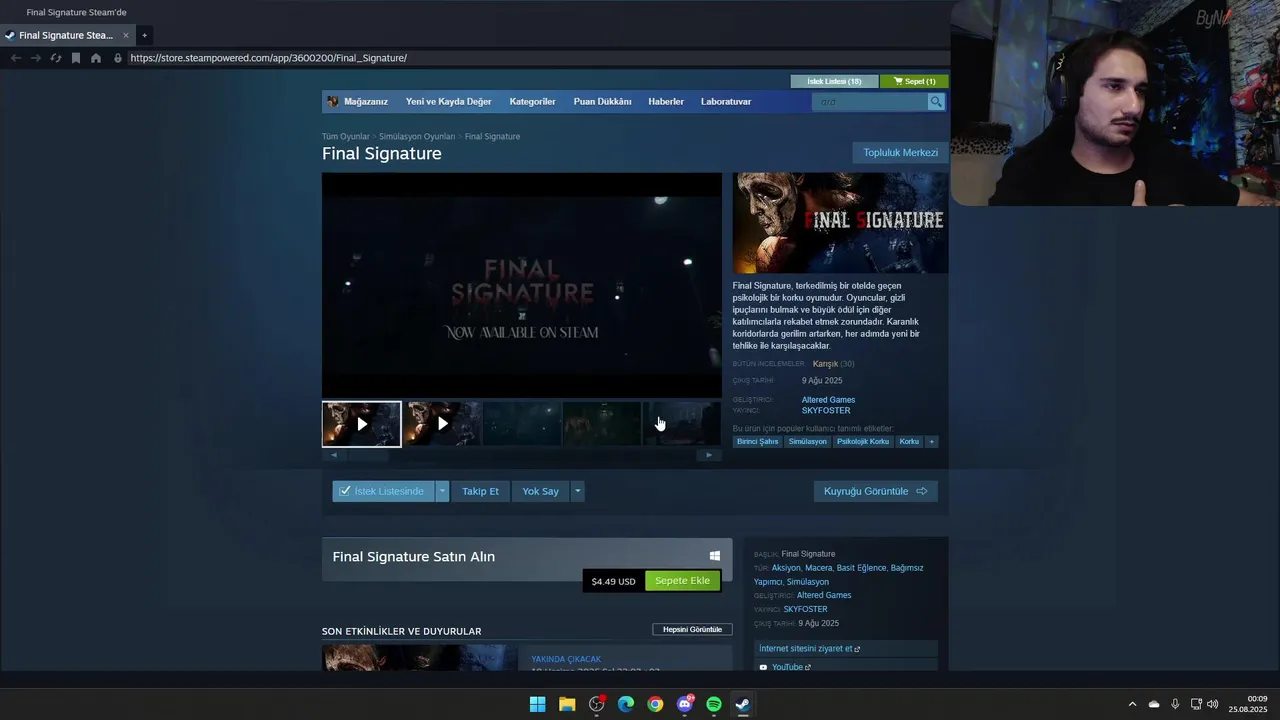Open the Haberler menu item
Viewport: 1280px width, 720px height.
click(x=666, y=101)
